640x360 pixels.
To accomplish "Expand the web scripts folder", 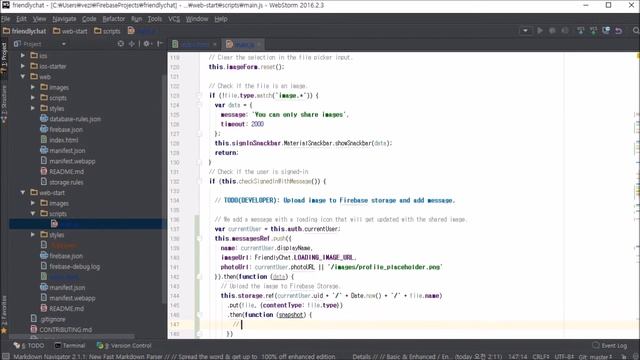I will coord(33,98).
